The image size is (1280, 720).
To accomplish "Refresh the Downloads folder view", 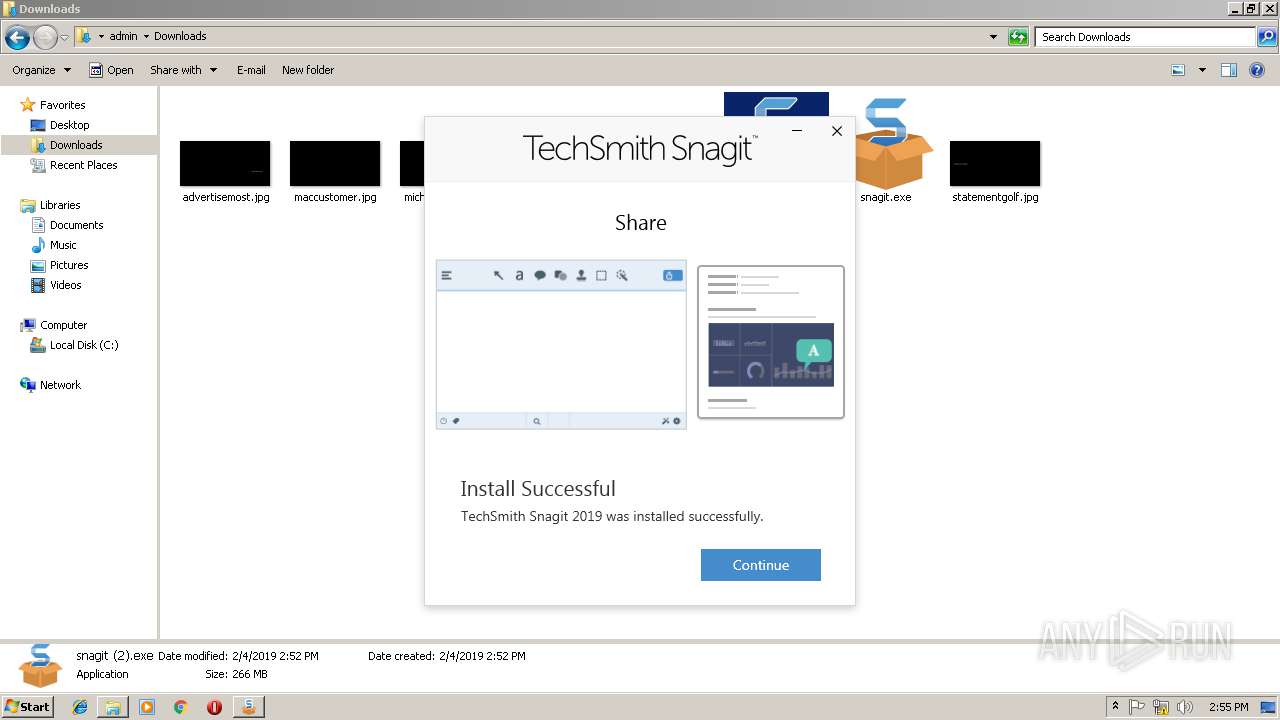I will click(x=1018, y=37).
